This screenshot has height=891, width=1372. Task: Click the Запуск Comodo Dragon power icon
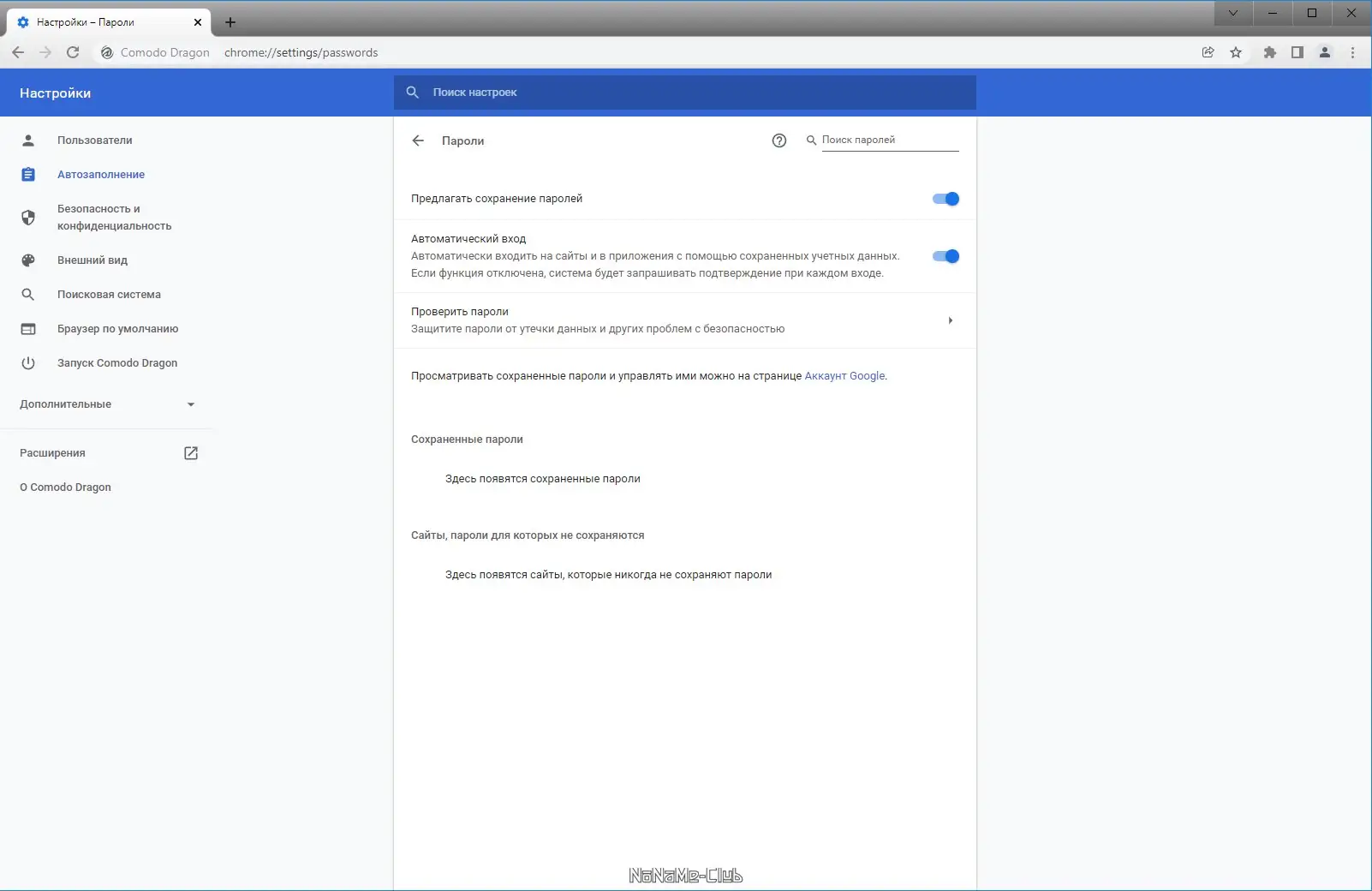(x=28, y=363)
